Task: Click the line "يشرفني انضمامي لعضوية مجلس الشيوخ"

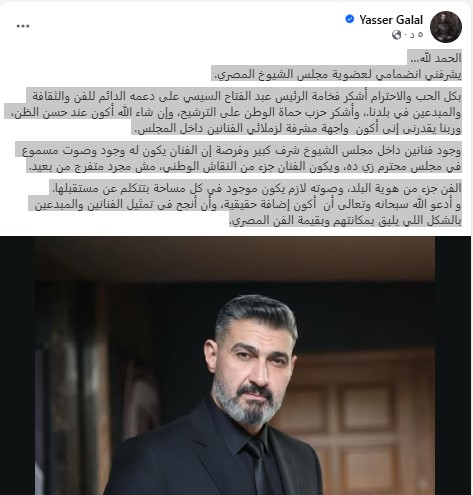Action: point(336,74)
